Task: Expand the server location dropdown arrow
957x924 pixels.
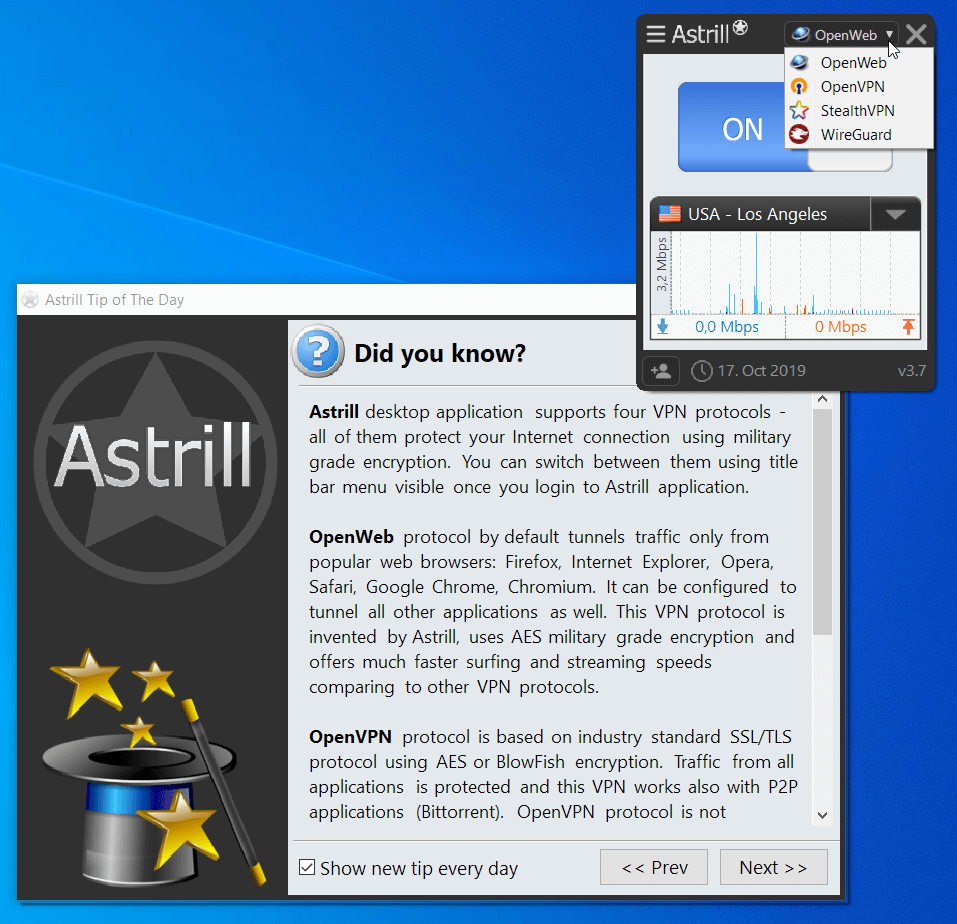Action: click(895, 214)
